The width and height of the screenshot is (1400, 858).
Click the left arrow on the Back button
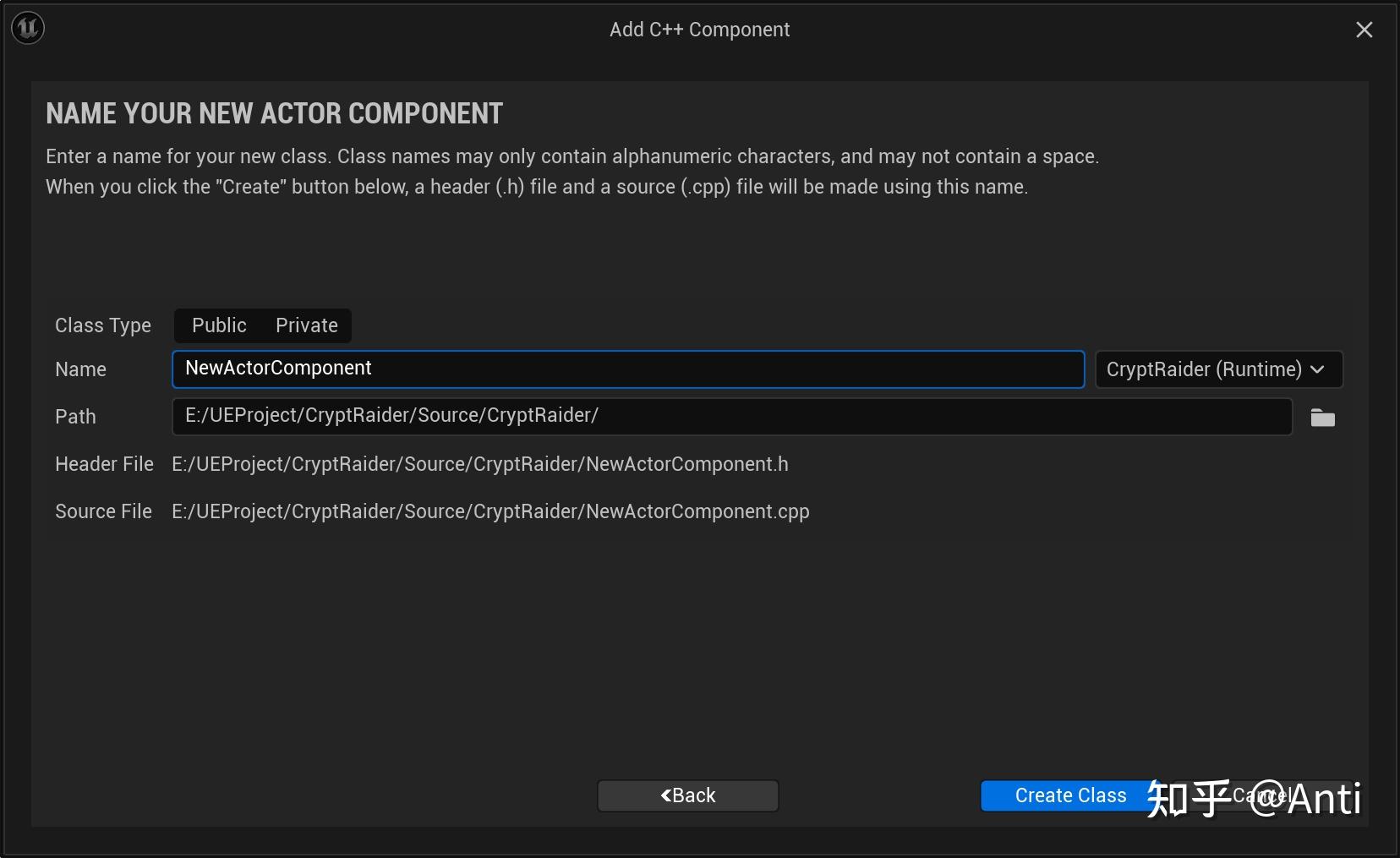665,795
